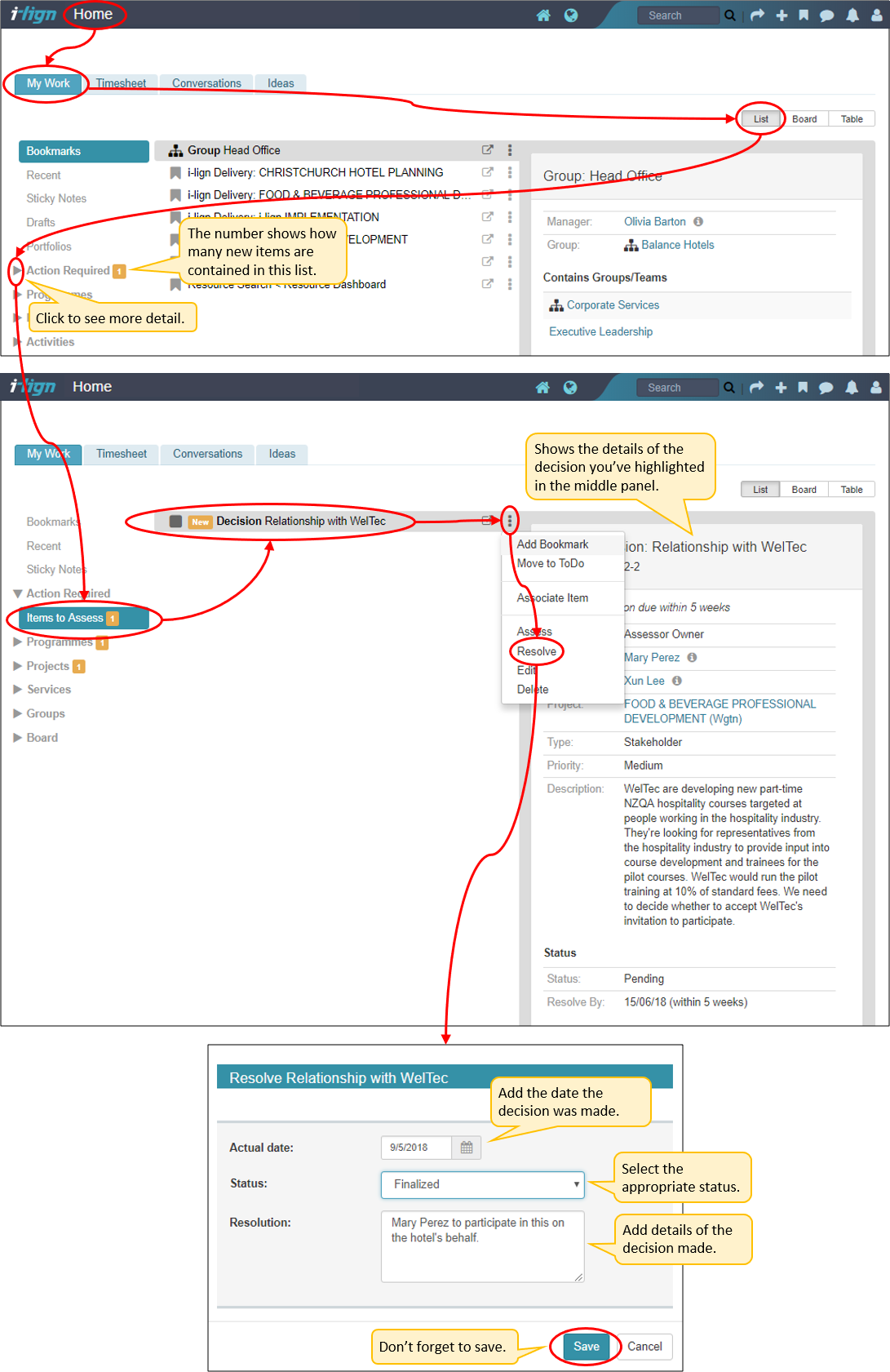Open the Timesheet tab on the WelTec Decision screen
890x1372 pixels.
click(x=122, y=454)
